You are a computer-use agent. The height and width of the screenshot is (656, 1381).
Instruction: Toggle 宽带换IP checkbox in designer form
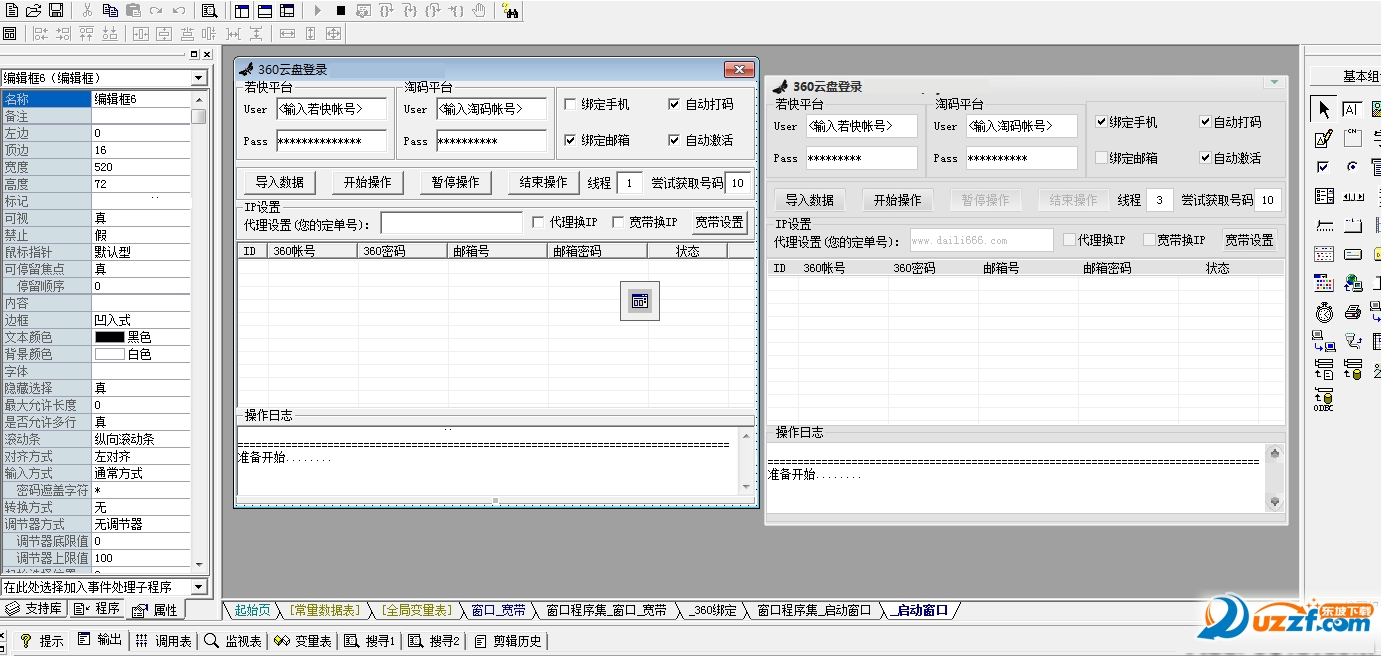point(618,222)
